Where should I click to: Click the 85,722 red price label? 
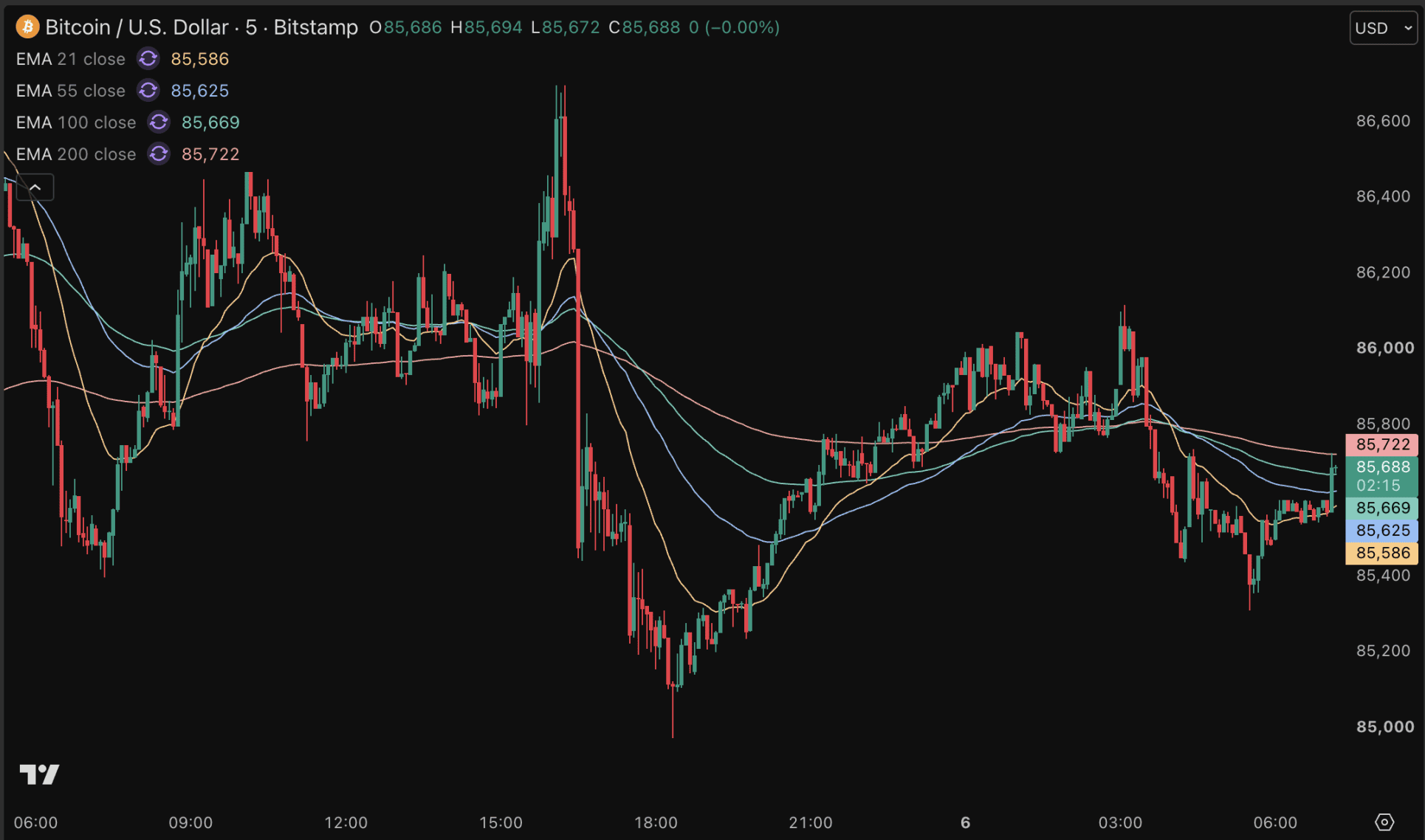[x=1382, y=444]
